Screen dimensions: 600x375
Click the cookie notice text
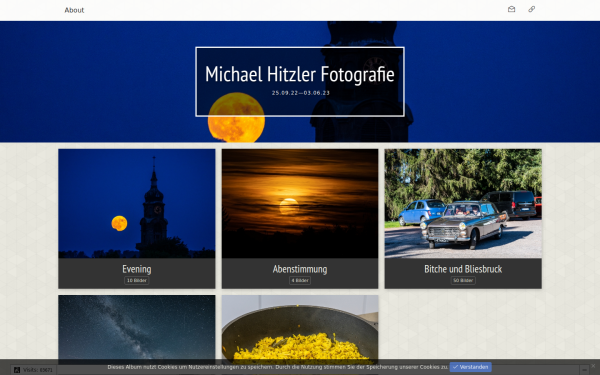pos(278,367)
